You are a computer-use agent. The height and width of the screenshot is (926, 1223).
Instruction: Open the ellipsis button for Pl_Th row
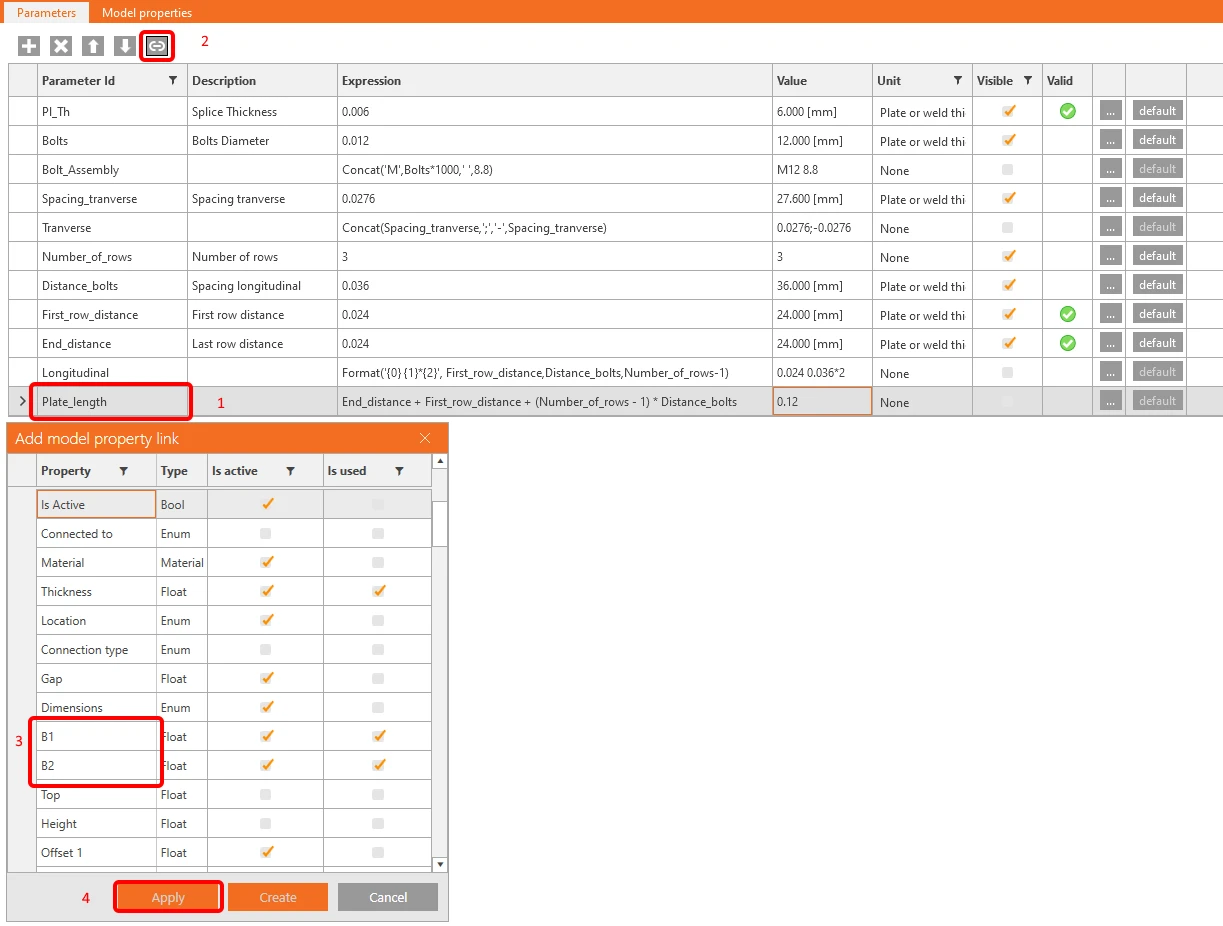click(x=1110, y=111)
